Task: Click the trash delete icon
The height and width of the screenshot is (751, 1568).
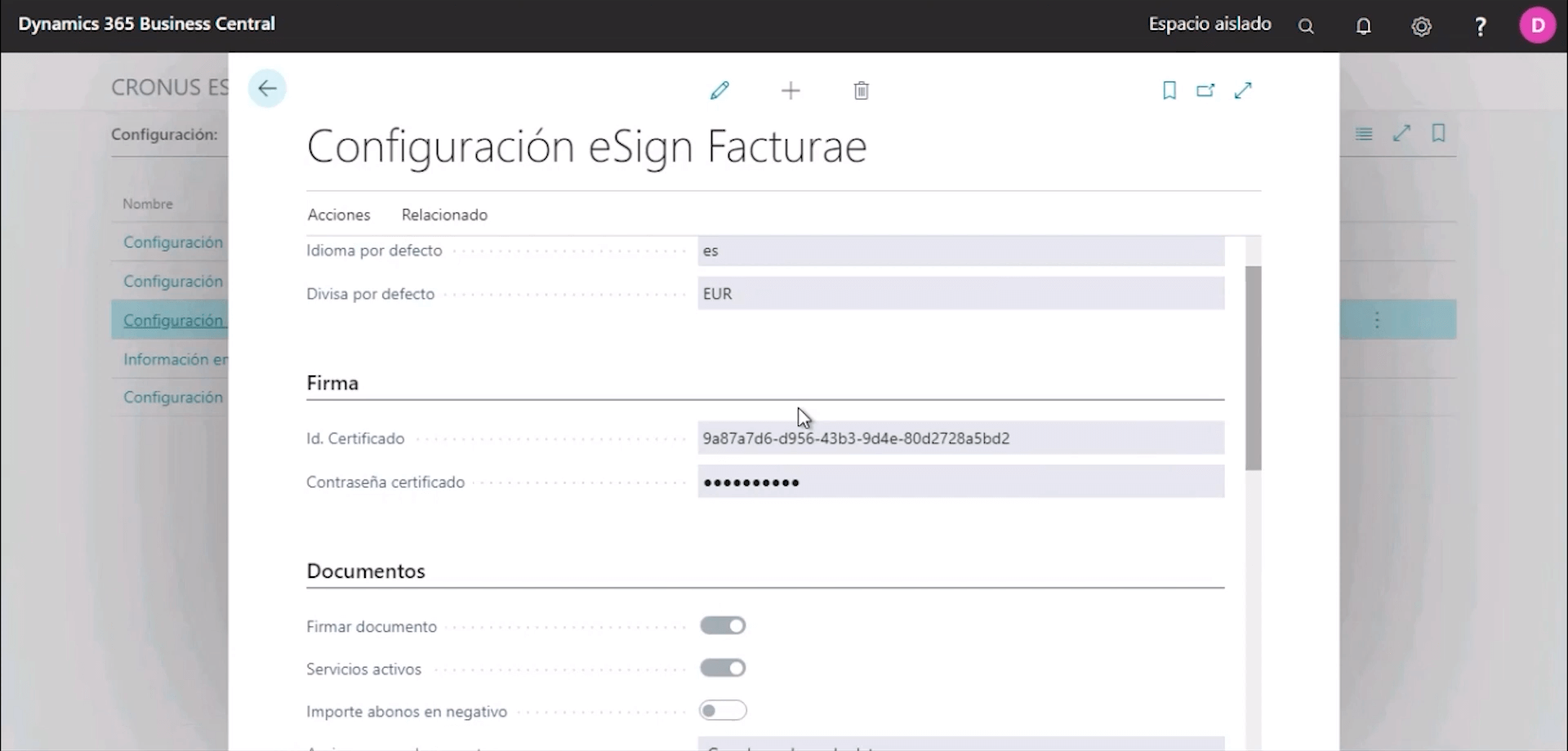Action: tap(861, 91)
